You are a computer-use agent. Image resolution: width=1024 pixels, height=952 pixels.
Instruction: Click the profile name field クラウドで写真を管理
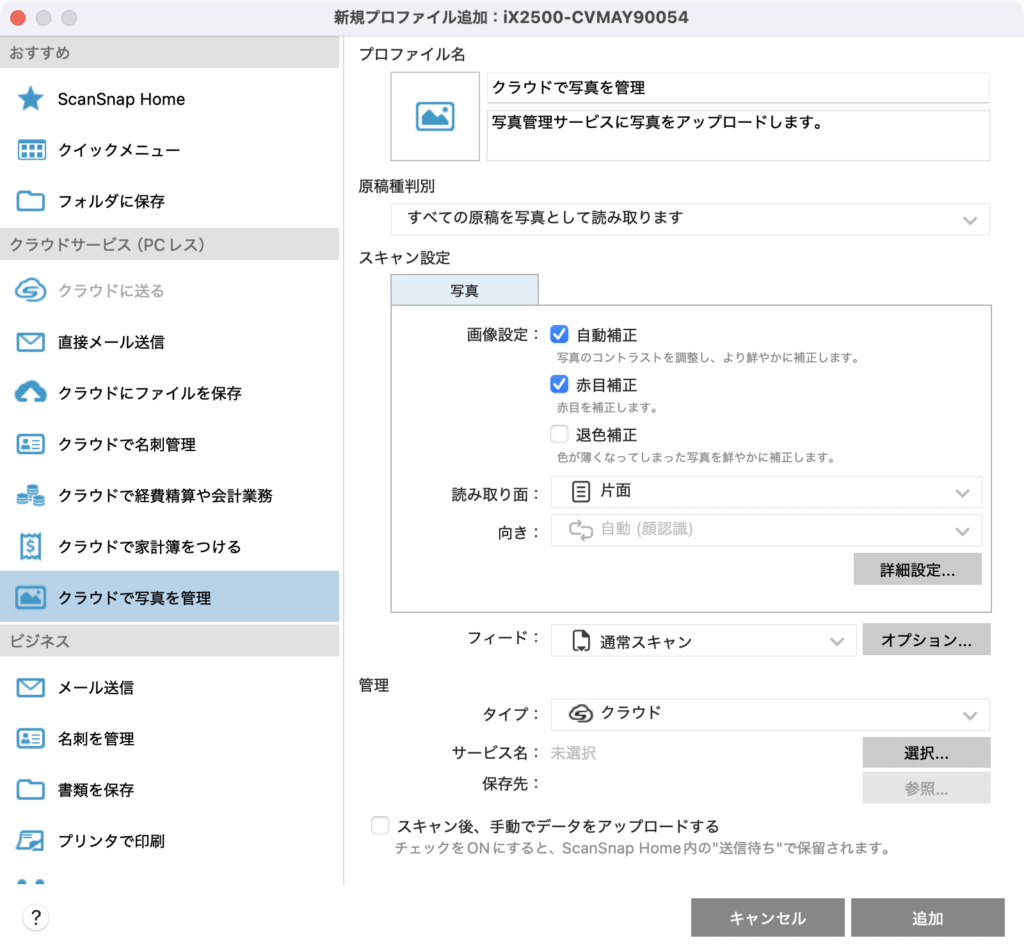(739, 87)
